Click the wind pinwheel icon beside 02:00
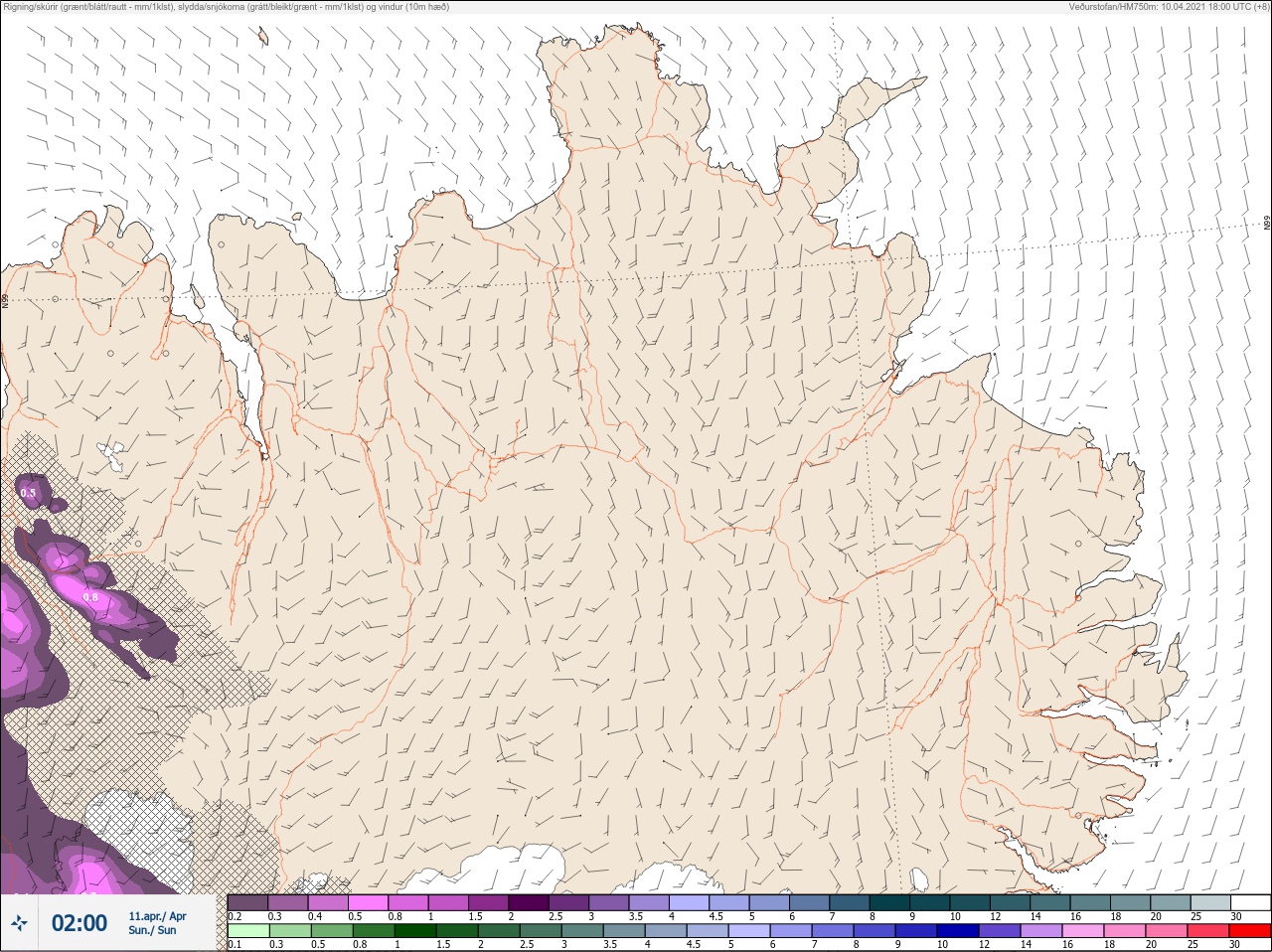The width and height of the screenshot is (1272, 952). coord(19,923)
